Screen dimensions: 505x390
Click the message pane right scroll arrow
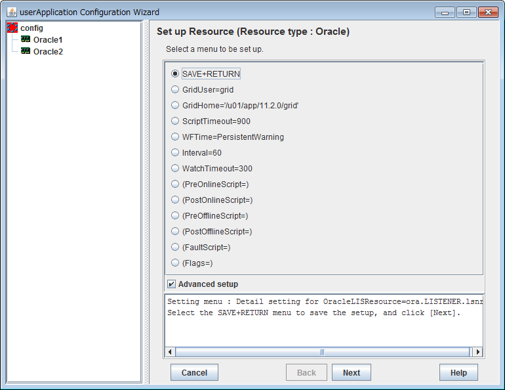click(x=478, y=352)
